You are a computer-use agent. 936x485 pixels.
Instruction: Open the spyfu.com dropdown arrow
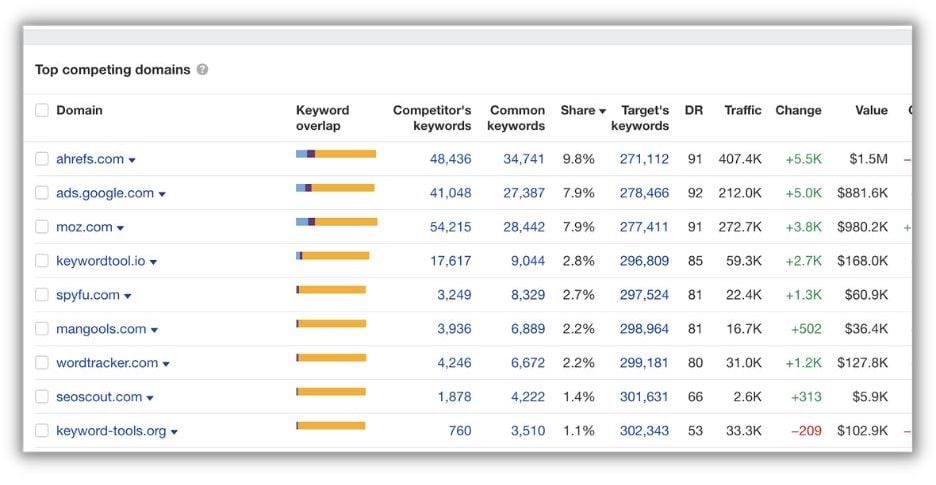click(x=127, y=296)
